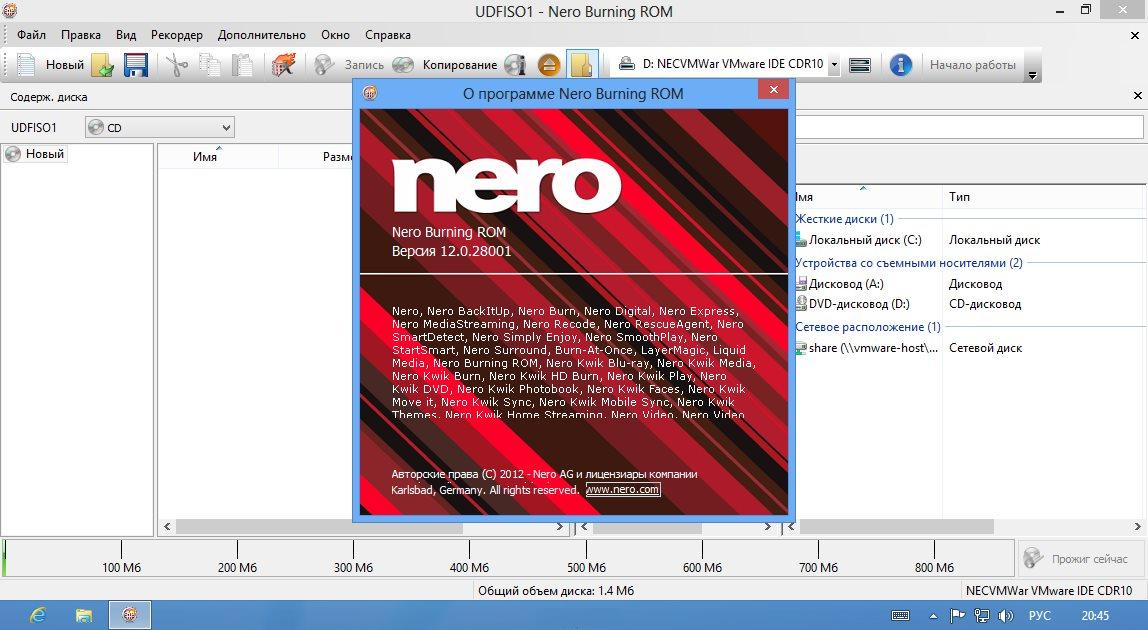Open the Вид menu

pyautogui.click(x=126, y=34)
